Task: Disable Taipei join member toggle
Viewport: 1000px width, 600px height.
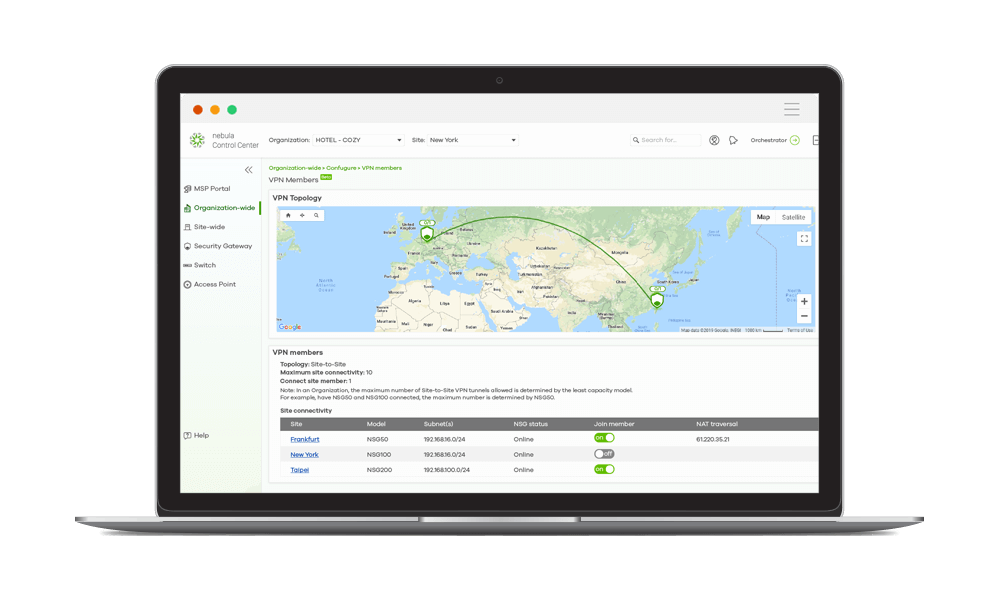Action: [x=603, y=469]
